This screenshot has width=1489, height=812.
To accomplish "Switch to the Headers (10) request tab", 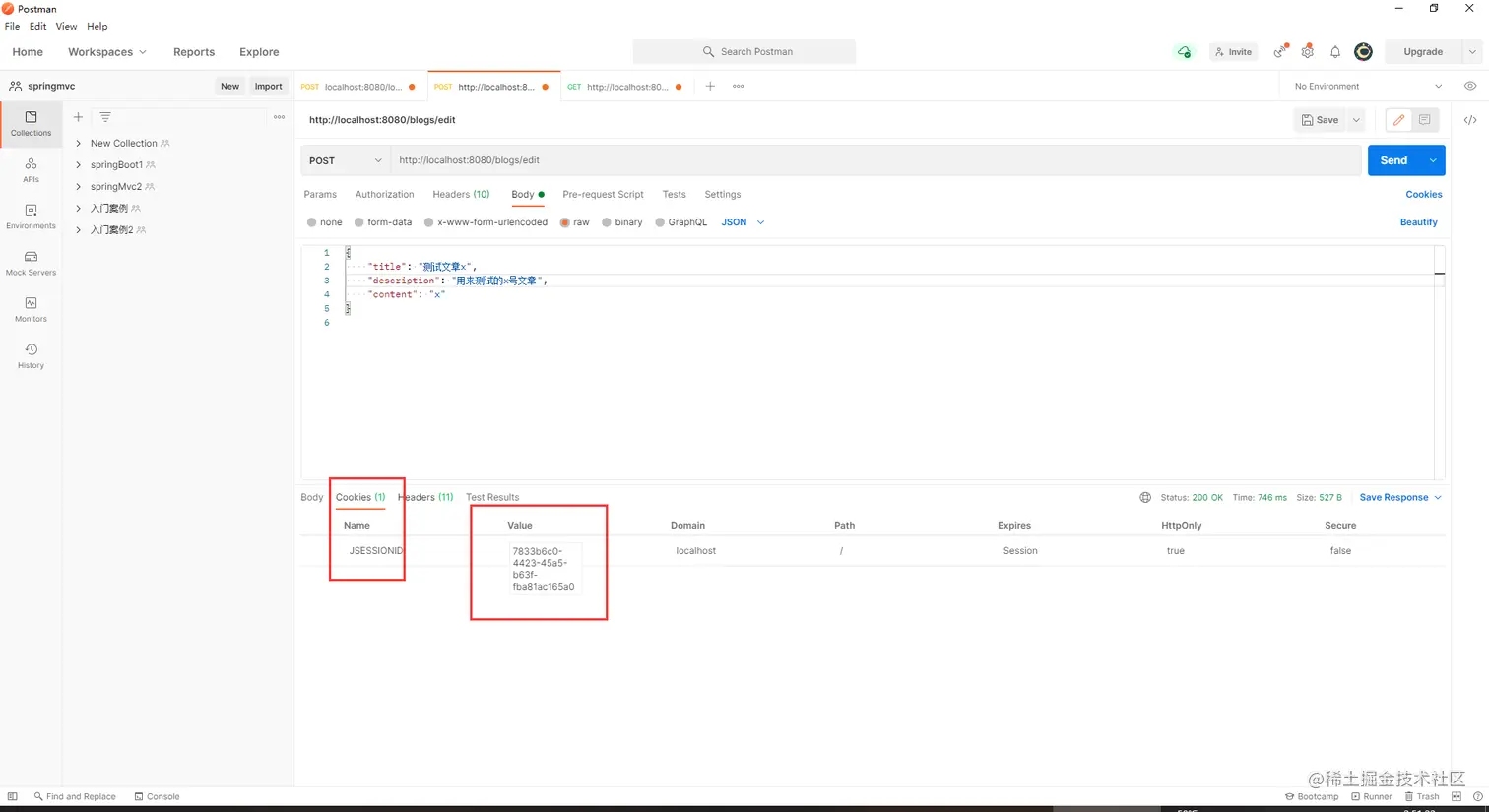I will tap(461, 195).
